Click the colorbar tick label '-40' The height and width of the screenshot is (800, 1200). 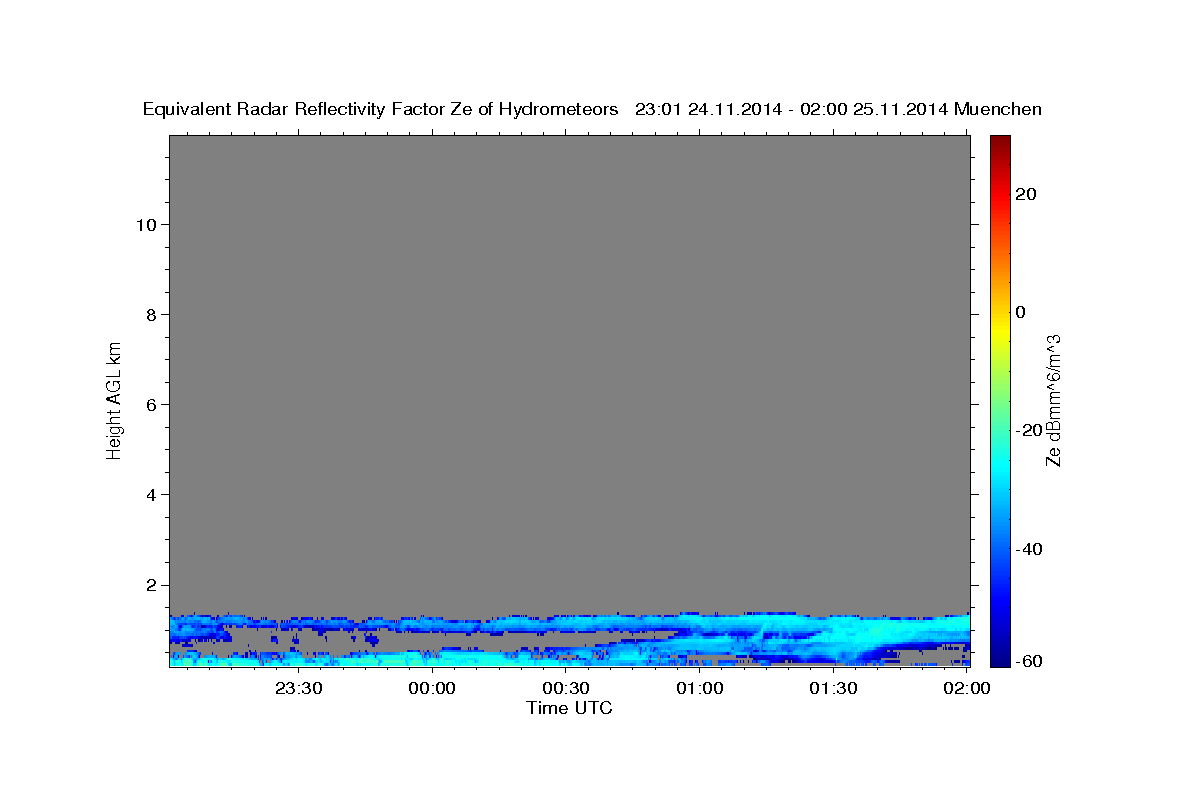click(1029, 548)
